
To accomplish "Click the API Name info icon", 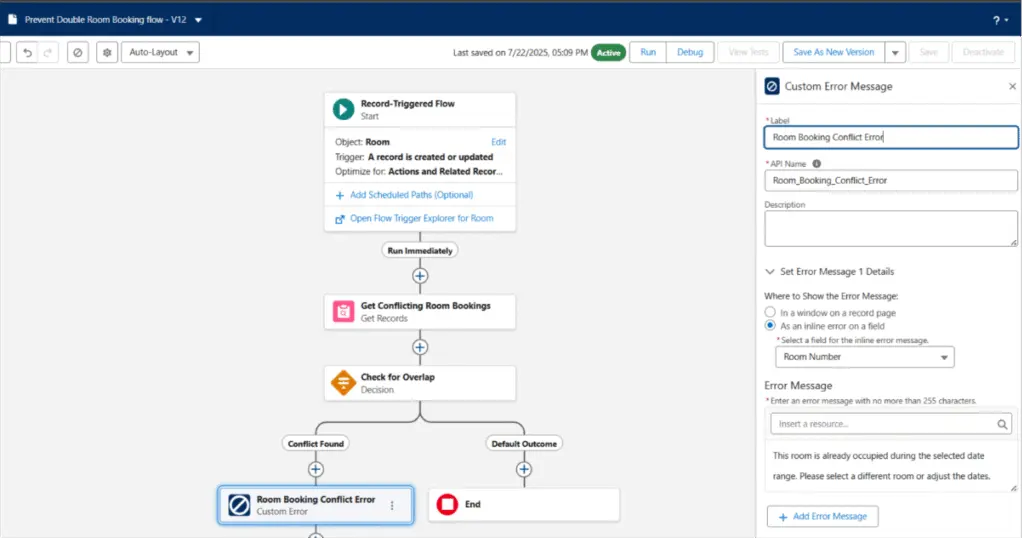I will tap(816, 164).
